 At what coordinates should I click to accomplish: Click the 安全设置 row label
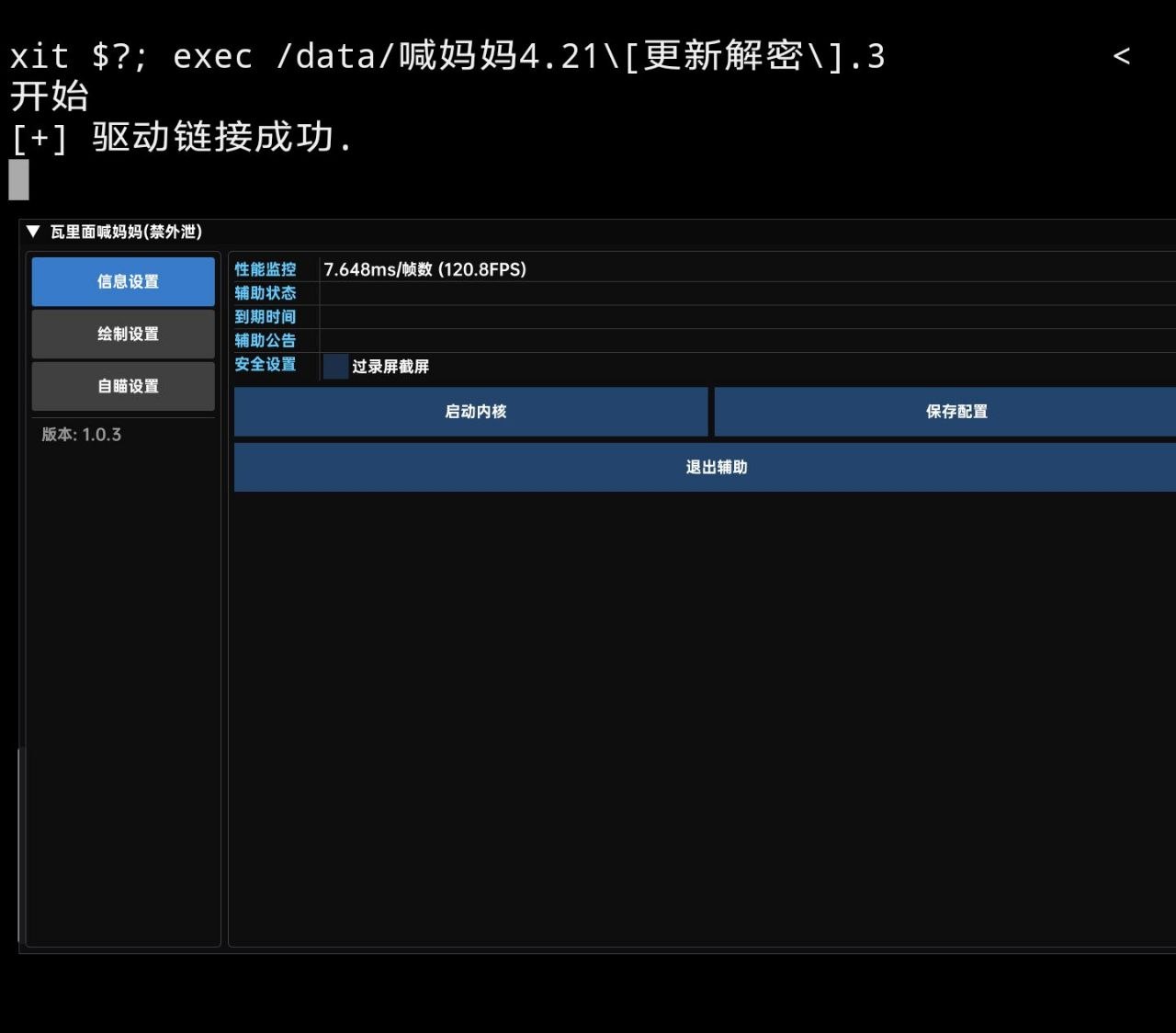pos(266,365)
